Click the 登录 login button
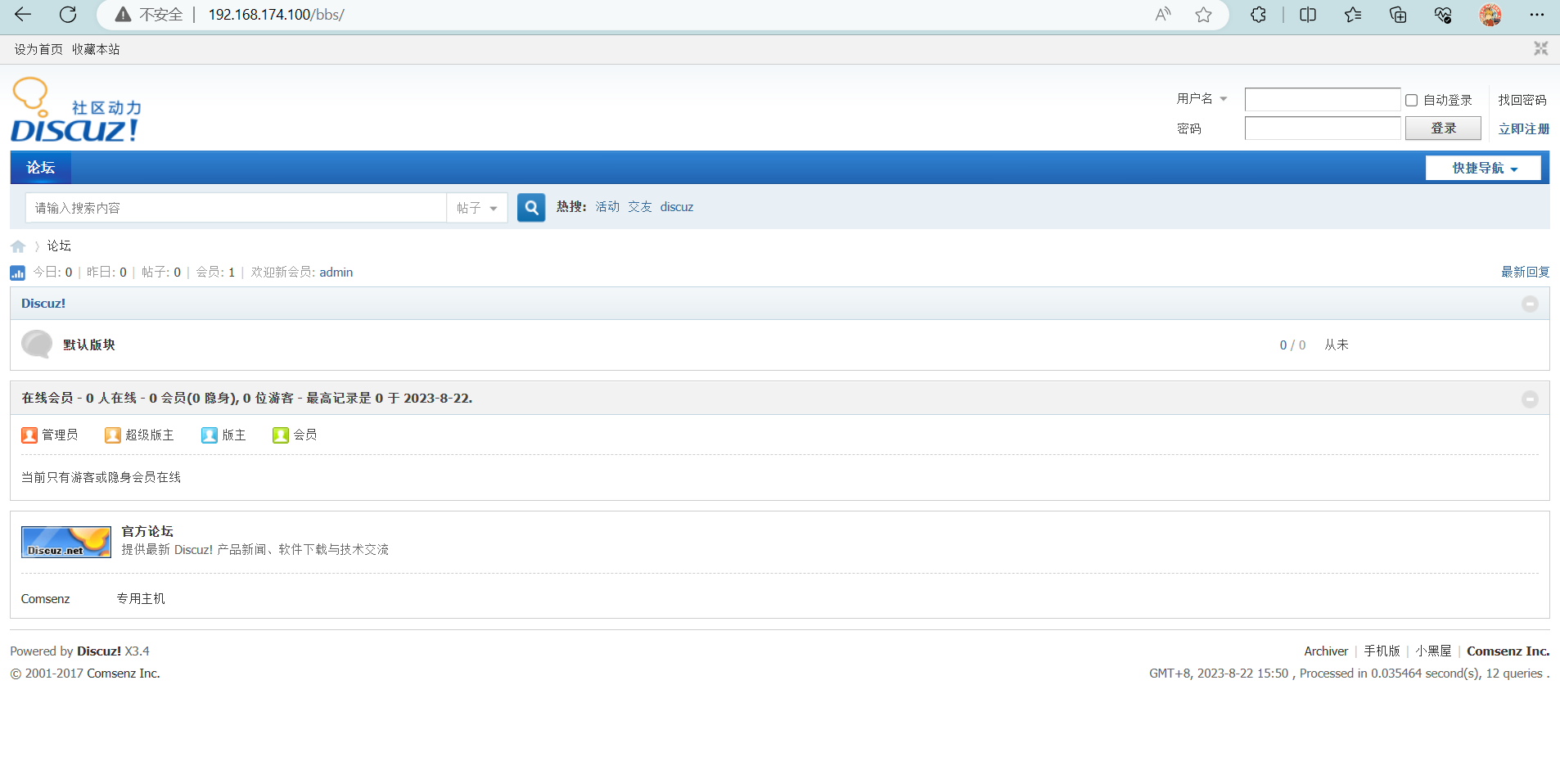Viewport: 1560px width, 784px height. [x=1443, y=128]
